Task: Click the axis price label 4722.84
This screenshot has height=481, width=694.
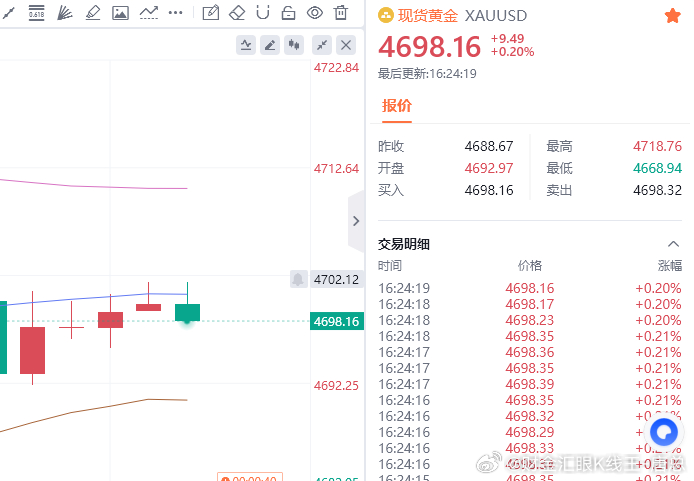Action: coord(336,68)
